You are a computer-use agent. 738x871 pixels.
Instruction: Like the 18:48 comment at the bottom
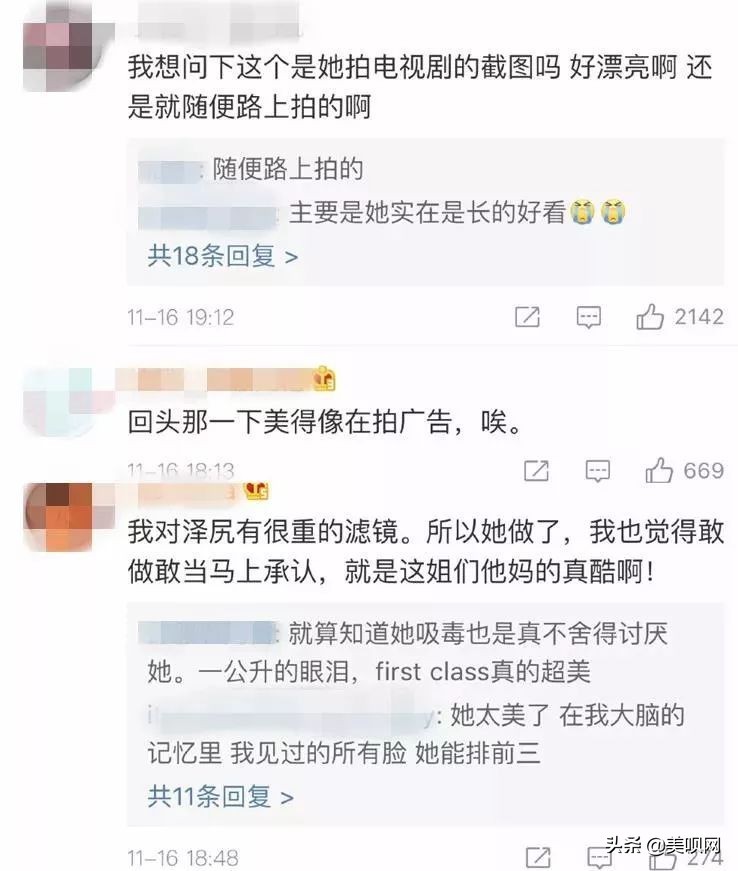coord(662,859)
